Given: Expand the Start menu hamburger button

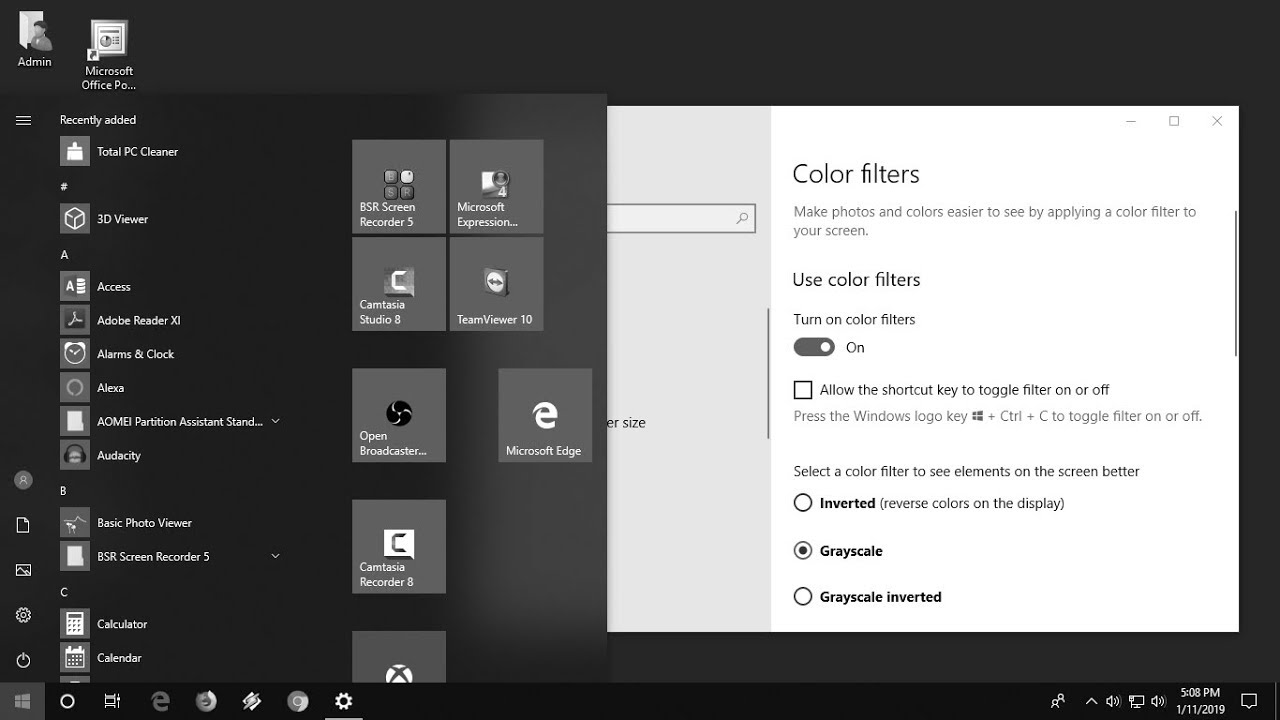Looking at the screenshot, I should click(23, 120).
